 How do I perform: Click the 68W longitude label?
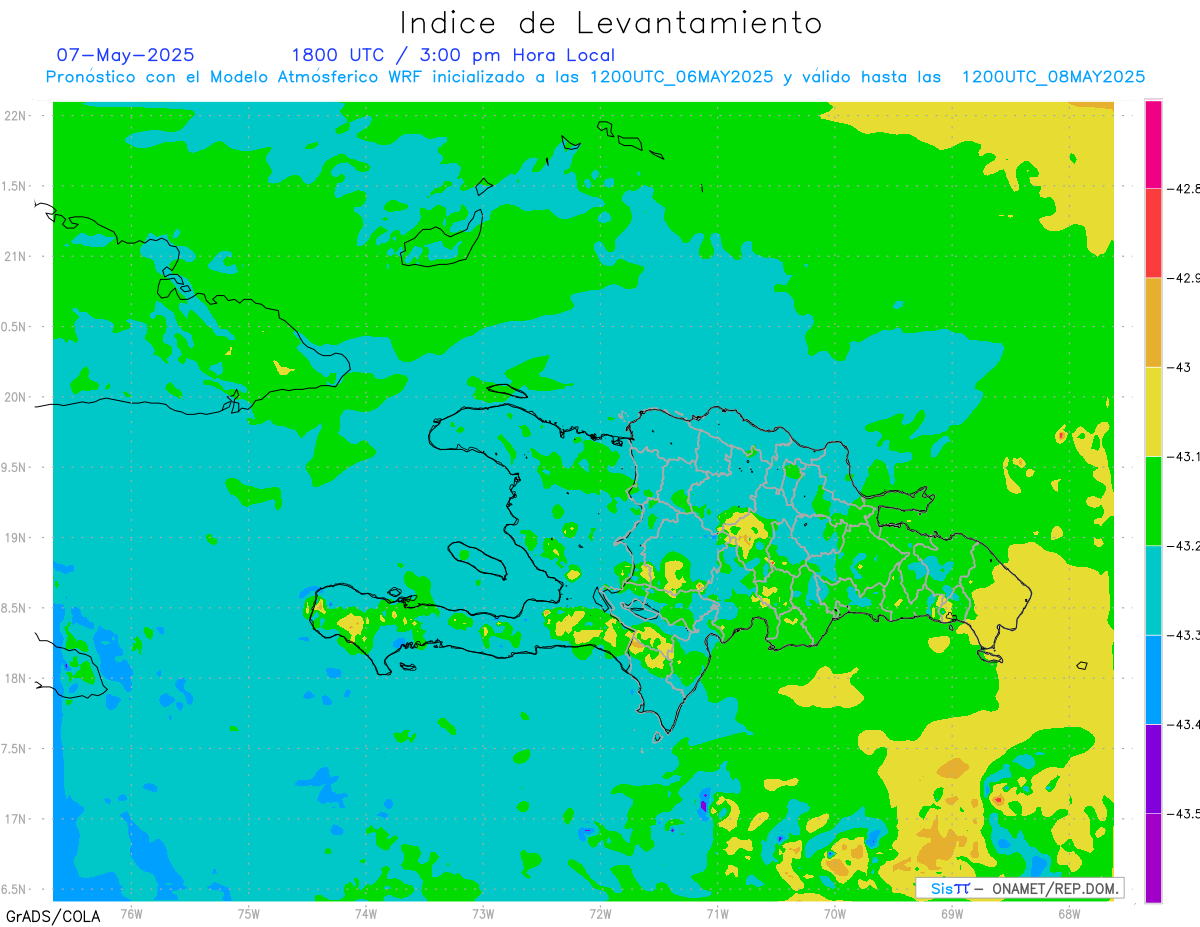pos(1069,914)
